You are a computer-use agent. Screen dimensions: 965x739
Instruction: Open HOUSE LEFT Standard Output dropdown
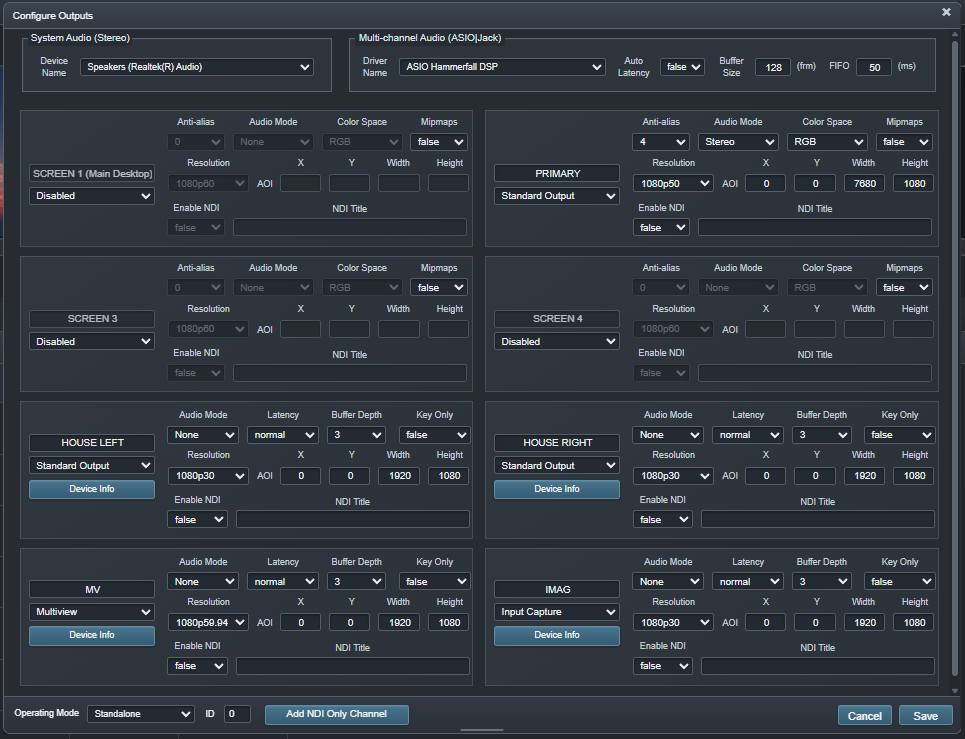point(92,466)
